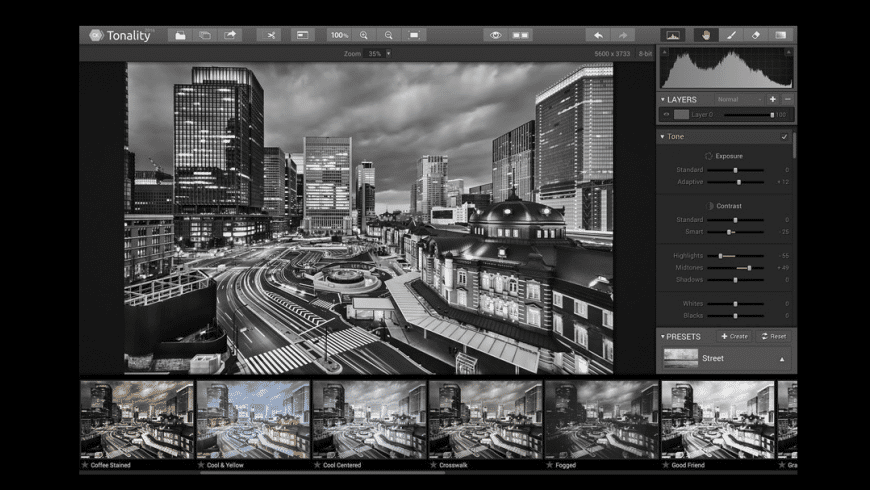Click the Zoom Out magnifier
The height and width of the screenshot is (490, 870).
(389, 35)
